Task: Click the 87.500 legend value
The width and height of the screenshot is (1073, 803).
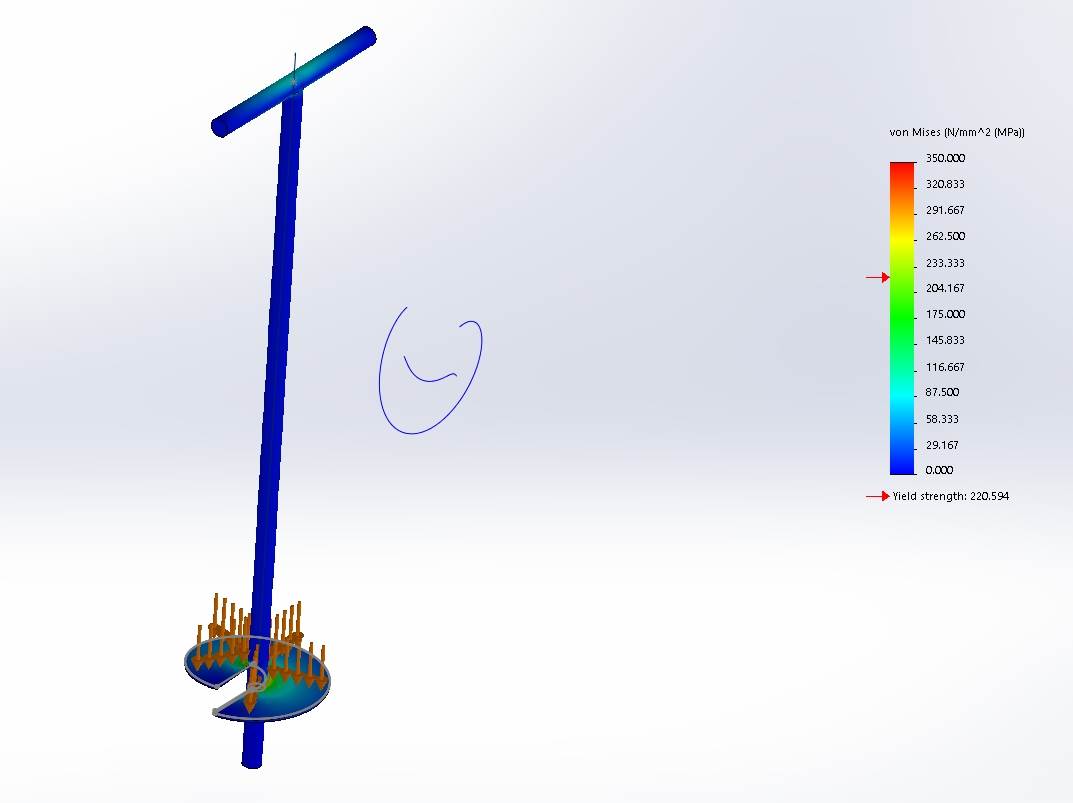Action: [942, 392]
